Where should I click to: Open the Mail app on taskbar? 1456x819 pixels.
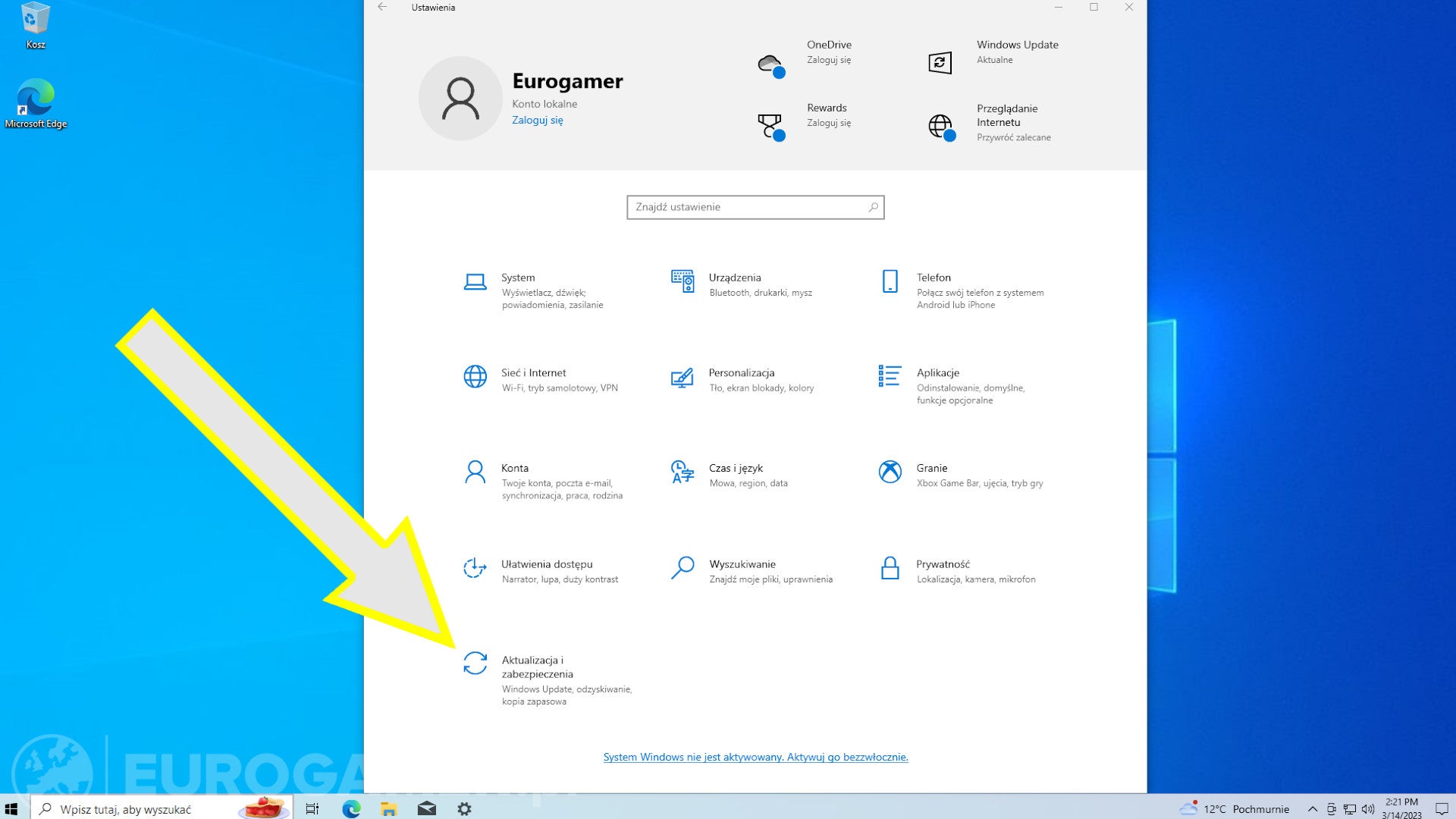point(427,809)
